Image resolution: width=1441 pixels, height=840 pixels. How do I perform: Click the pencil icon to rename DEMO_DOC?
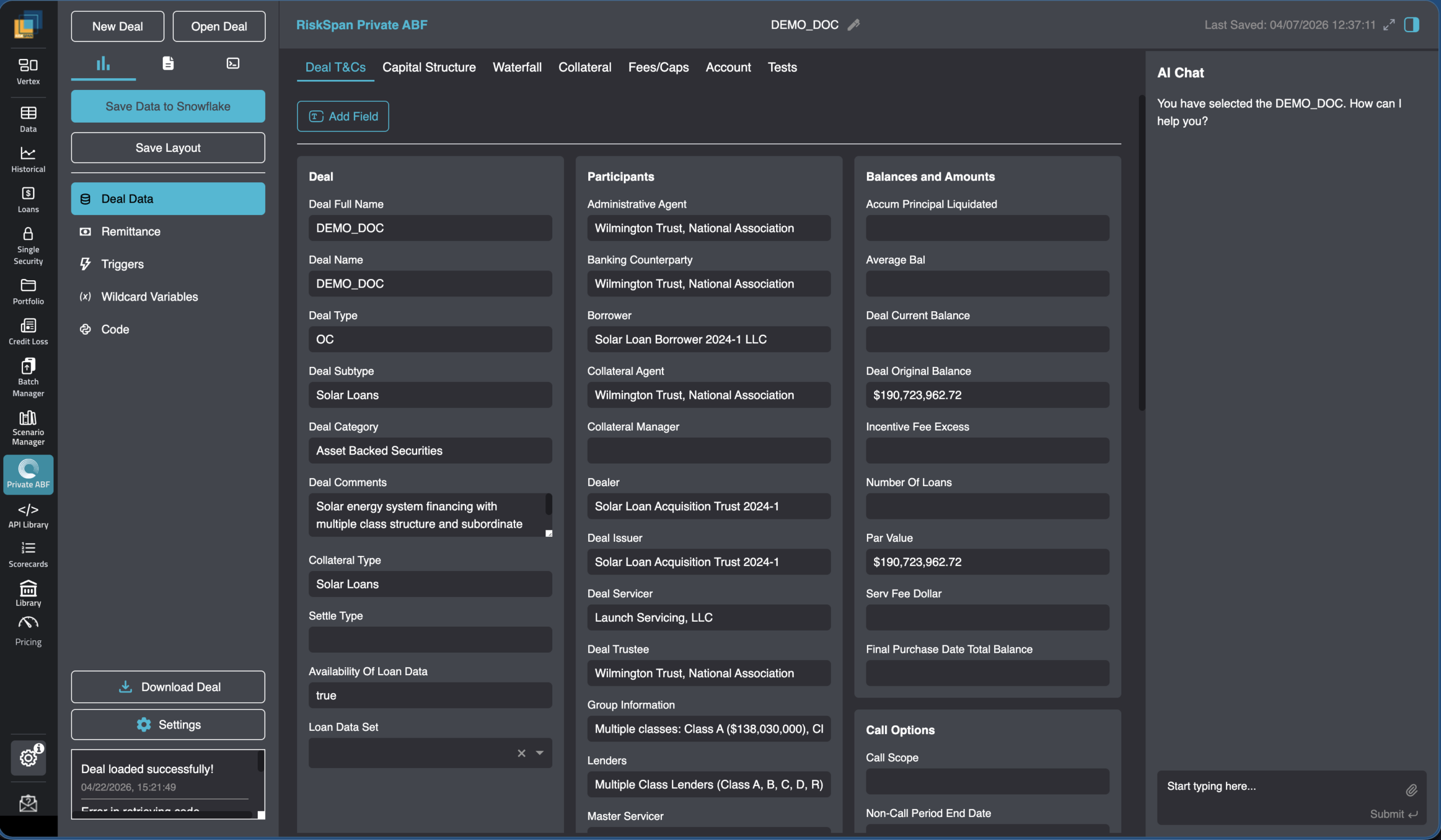pyautogui.click(x=853, y=25)
